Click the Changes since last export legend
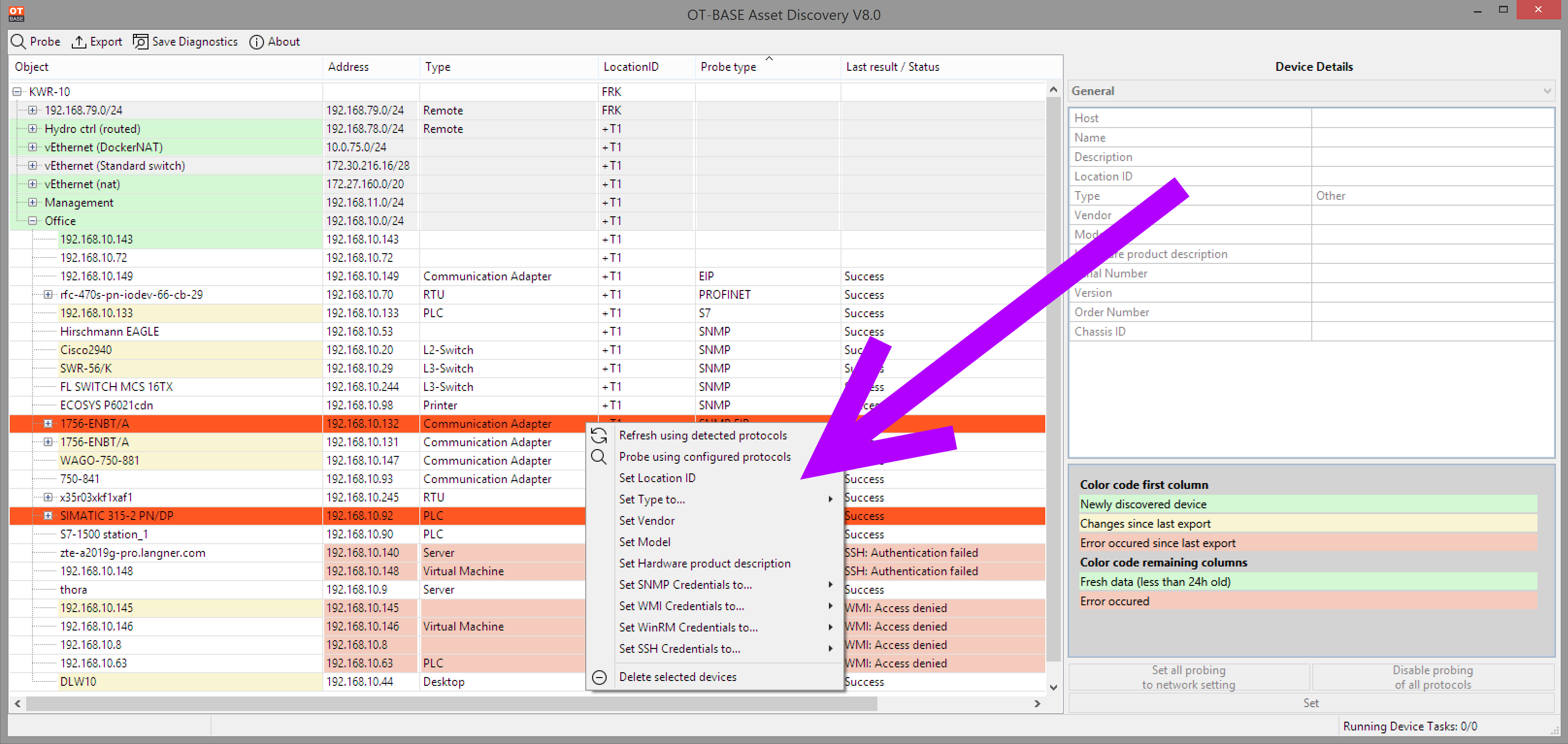The image size is (1568, 744). (1307, 524)
